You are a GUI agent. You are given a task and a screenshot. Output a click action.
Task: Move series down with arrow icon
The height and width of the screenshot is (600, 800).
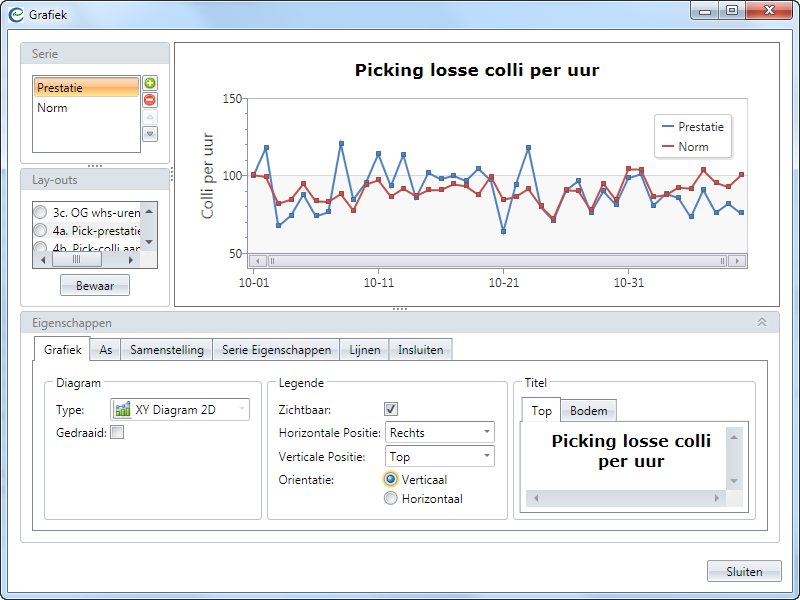[x=150, y=134]
